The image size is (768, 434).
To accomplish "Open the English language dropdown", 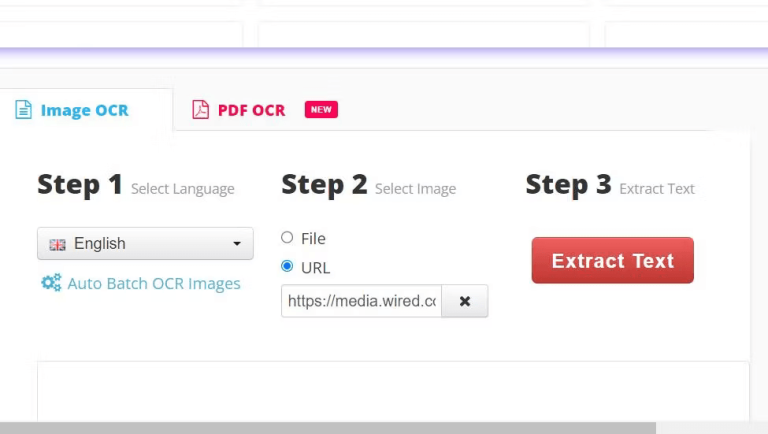I will click(145, 243).
